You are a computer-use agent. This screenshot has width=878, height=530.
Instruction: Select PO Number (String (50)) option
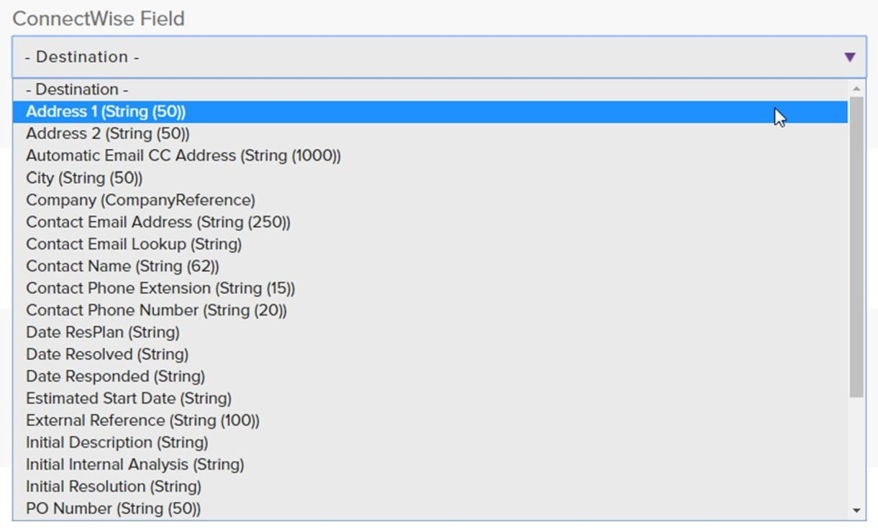pyautogui.click(x=113, y=508)
